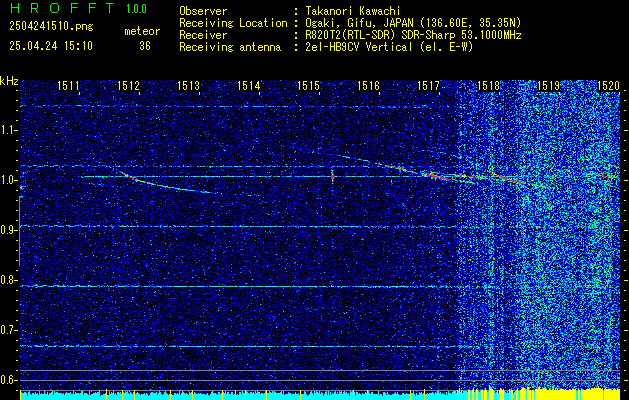This screenshot has height=400, width=629.
Task: Click the Receiving antenna label
Action: coord(230,47)
